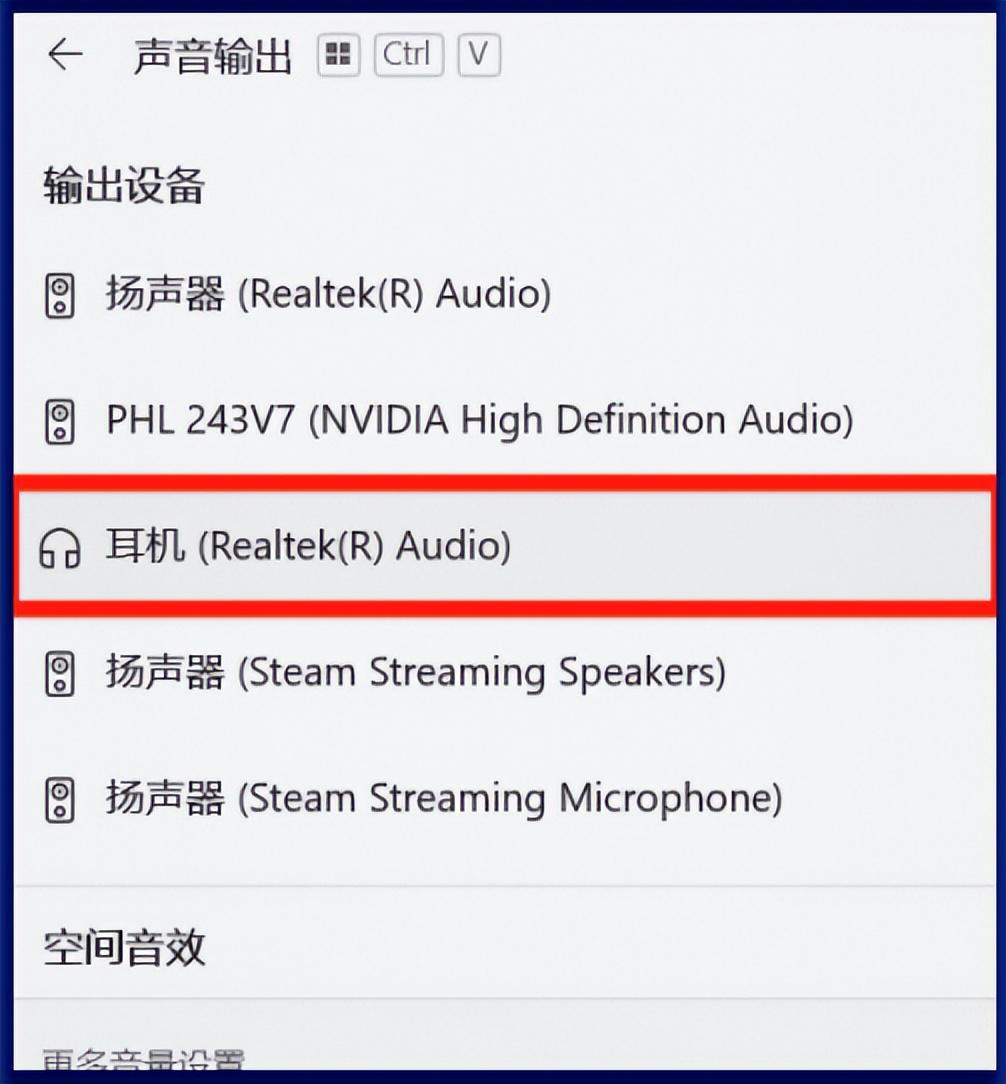
Task: Click the Windows key shortcut icon
Action: click(x=339, y=55)
